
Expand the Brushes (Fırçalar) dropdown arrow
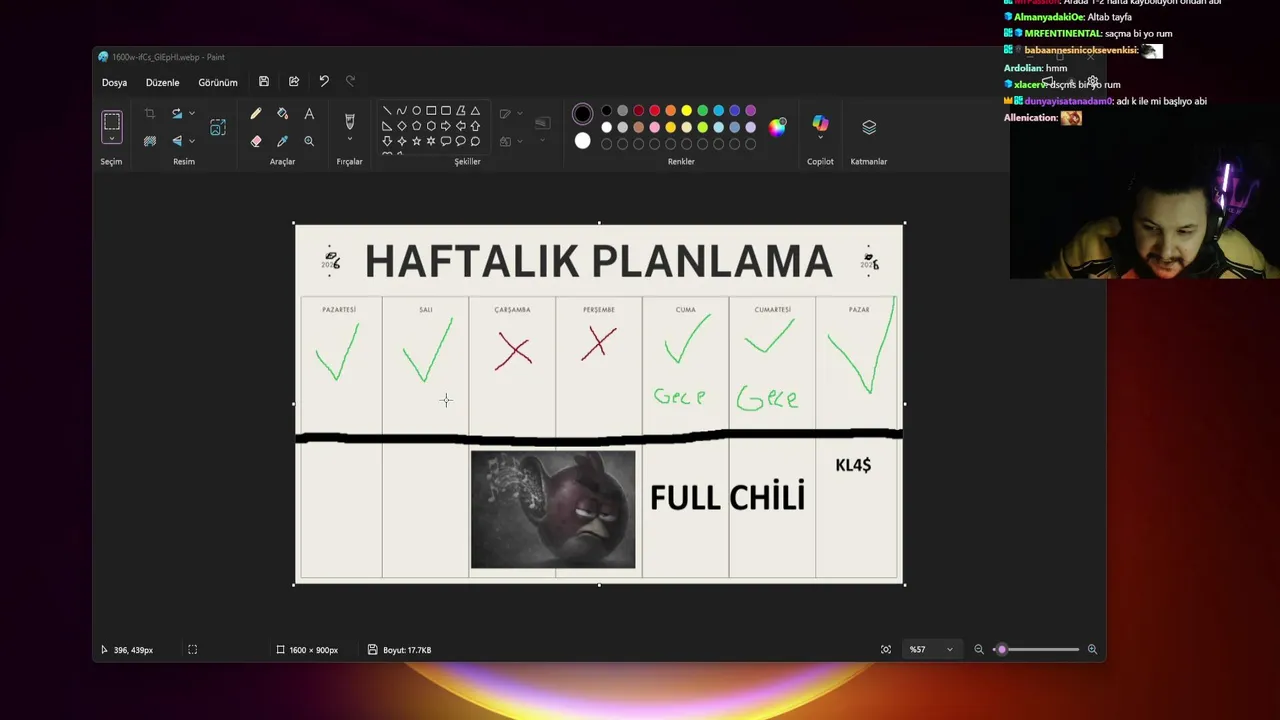coord(349,139)
